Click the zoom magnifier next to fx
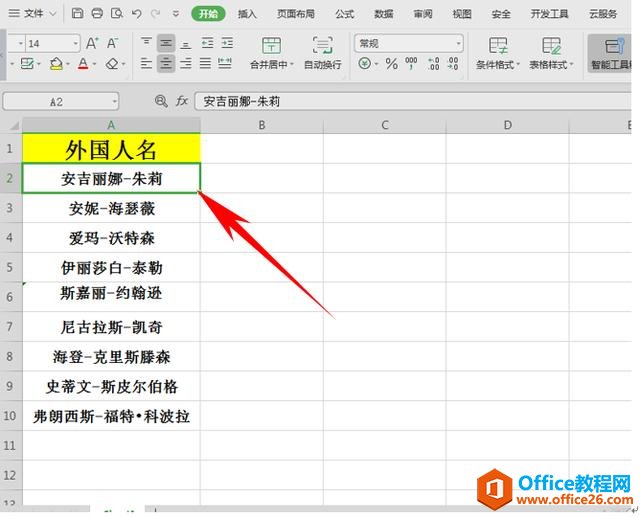 click(x=162, y=101)
